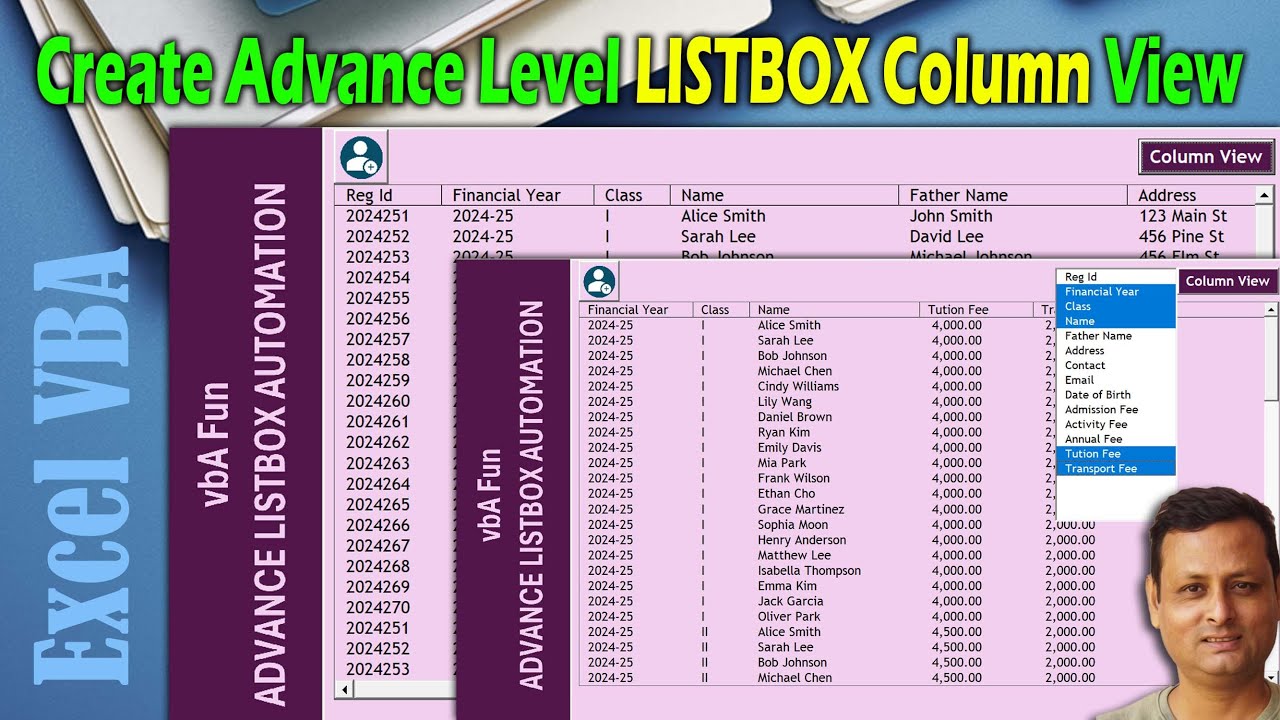Viewport: 1280px width, 720px height.
Task: Click back window horizontal scrollbar left arrow
Action: pyautogui.click(x=345, y=690)
